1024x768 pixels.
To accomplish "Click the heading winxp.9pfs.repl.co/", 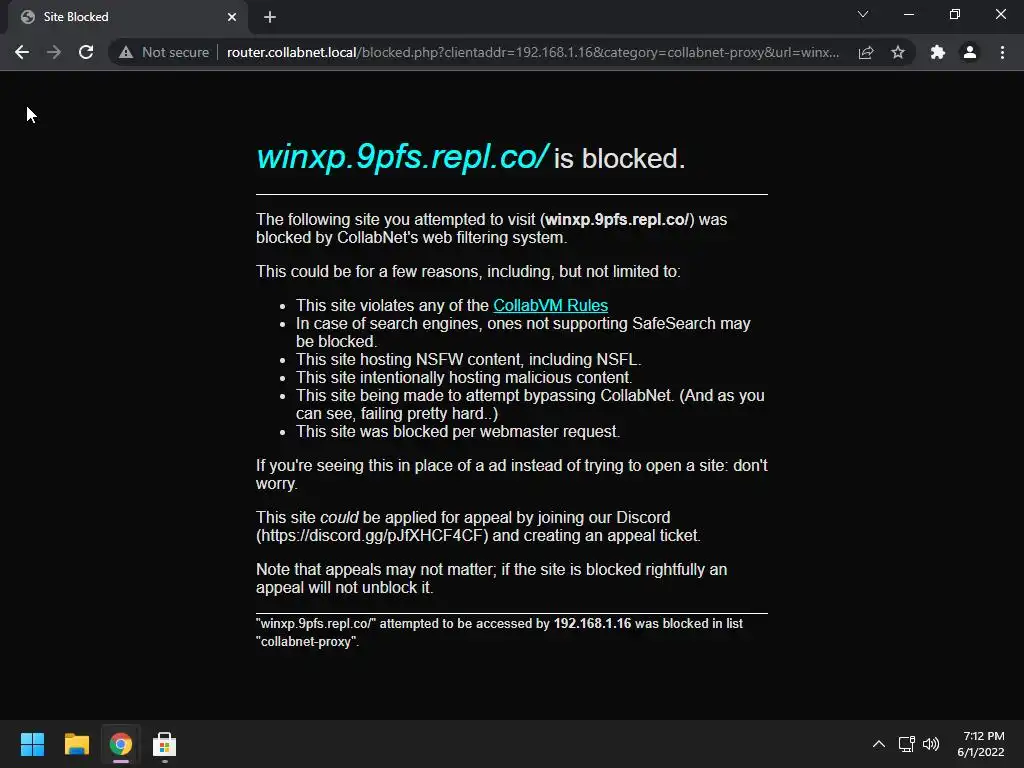I will tap(402, 157).
